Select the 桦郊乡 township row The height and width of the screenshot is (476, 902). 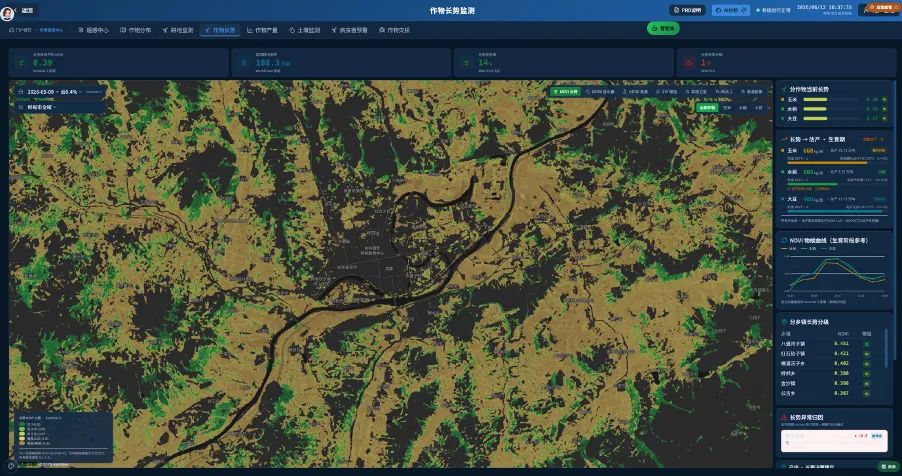(832, 374)
